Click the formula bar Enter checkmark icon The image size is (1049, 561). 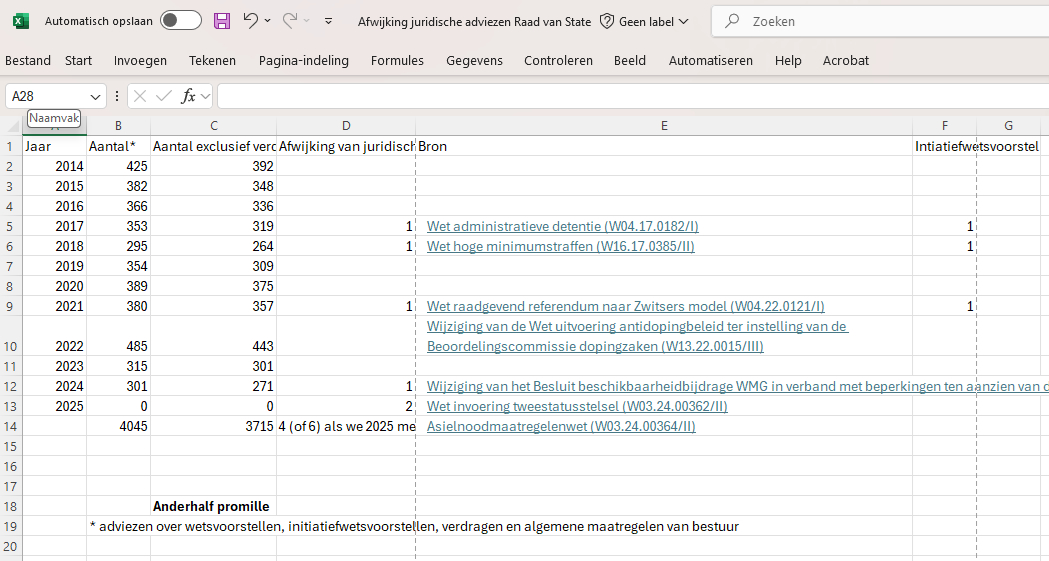(163, 96)
